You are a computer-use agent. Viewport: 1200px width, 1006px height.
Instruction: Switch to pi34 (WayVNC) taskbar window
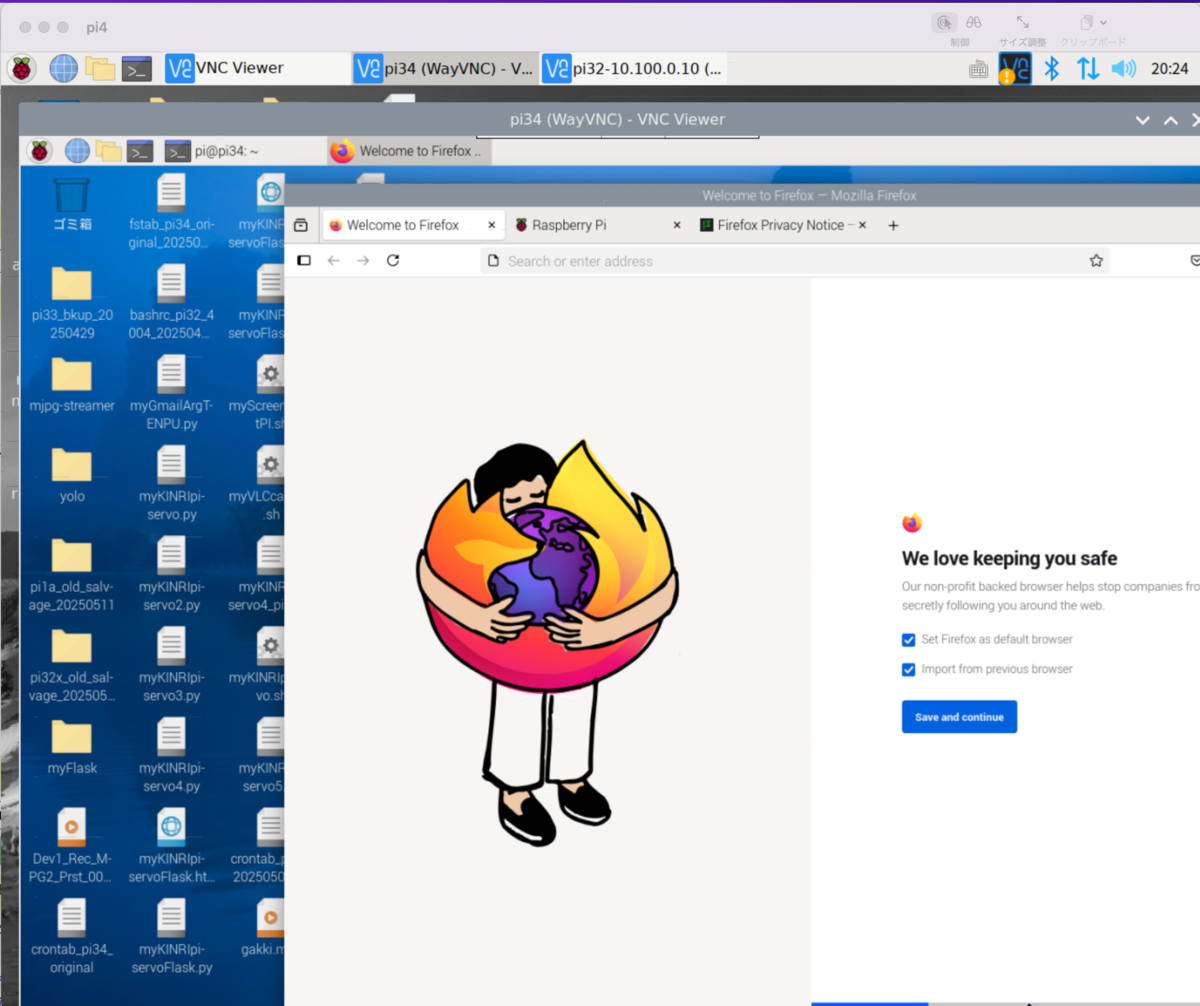(x=445, y=68)
